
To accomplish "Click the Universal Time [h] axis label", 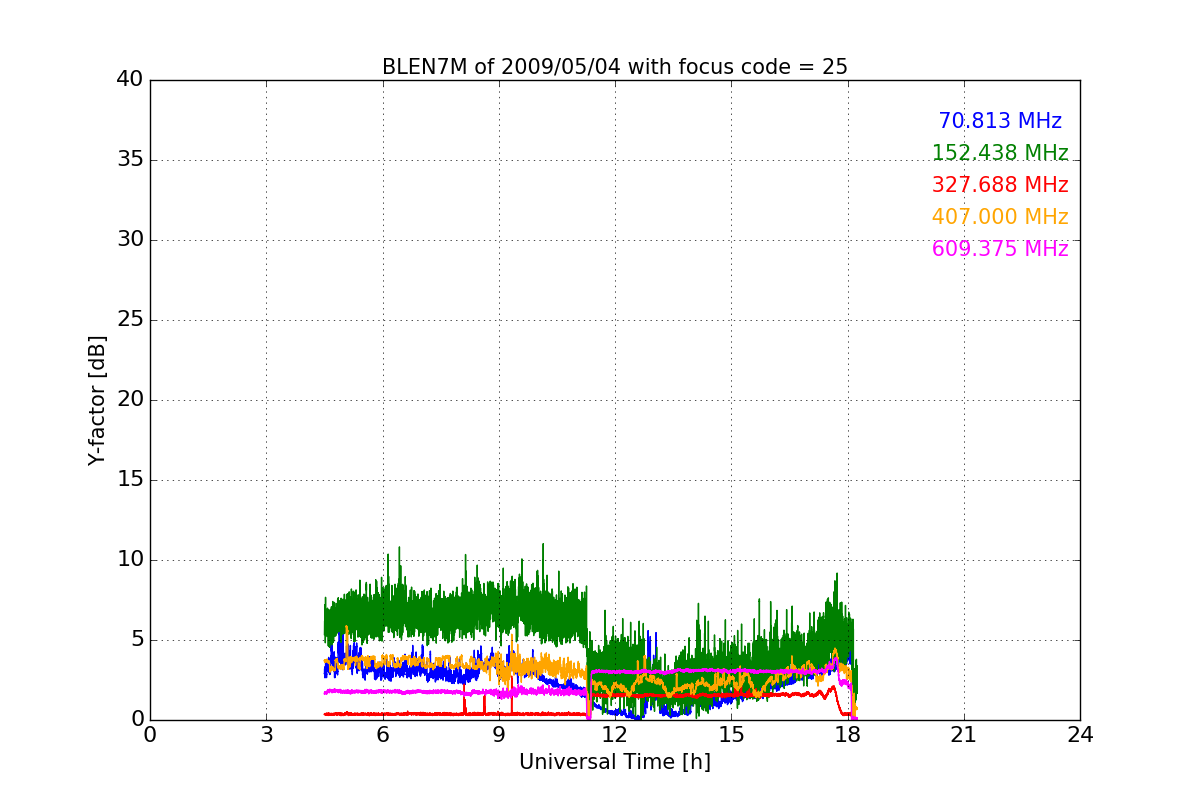I will pos(615,762).
